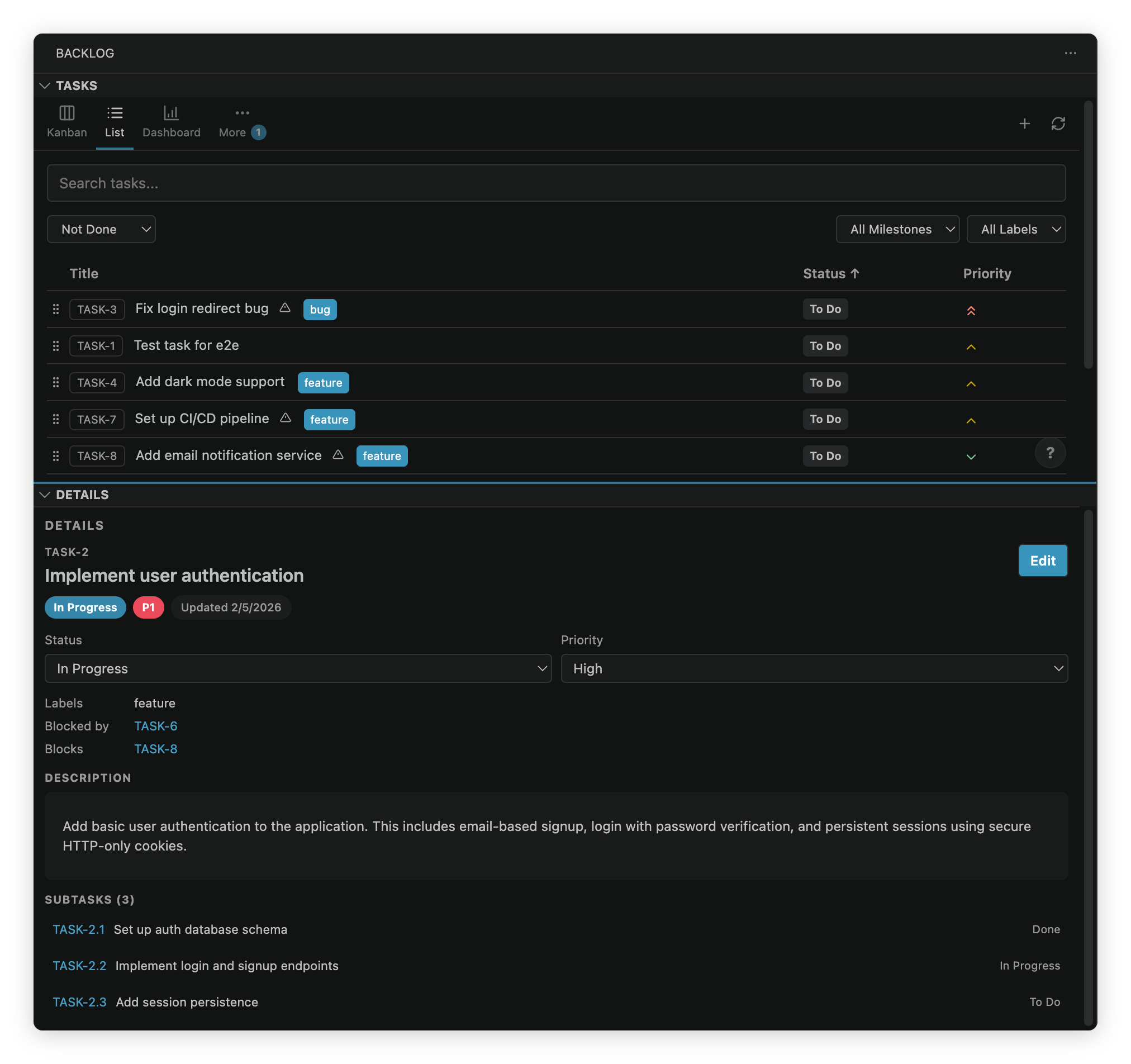Open the Backlog panel ellipsis menu

pyautogui.click(x=1070, y=53)
